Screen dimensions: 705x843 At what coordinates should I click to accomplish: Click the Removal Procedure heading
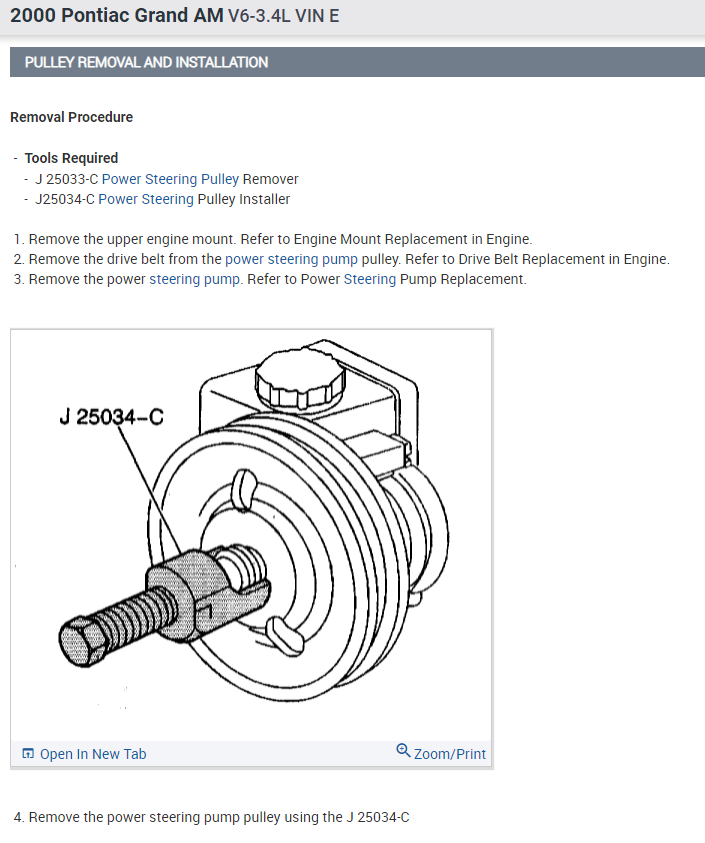pos(72,117)
